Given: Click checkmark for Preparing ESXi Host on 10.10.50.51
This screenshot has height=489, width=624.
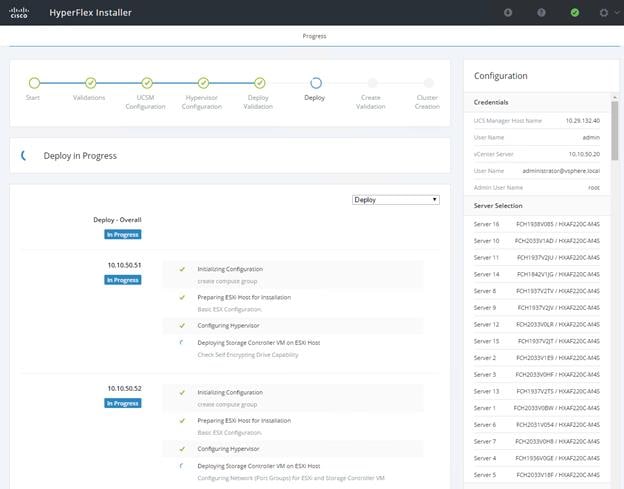Looking at the screenshot, I should point(182,298).
